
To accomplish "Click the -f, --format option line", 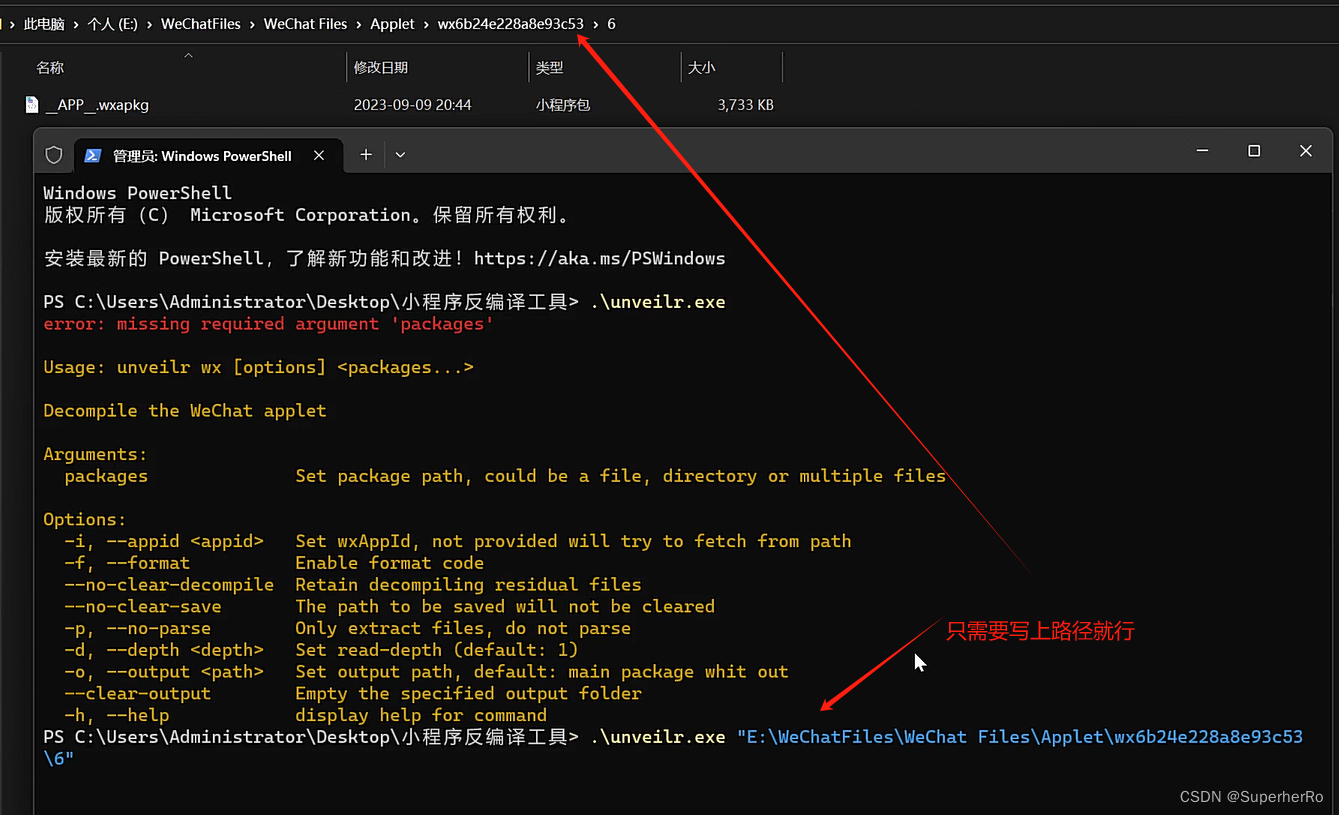I will (274, 563).
